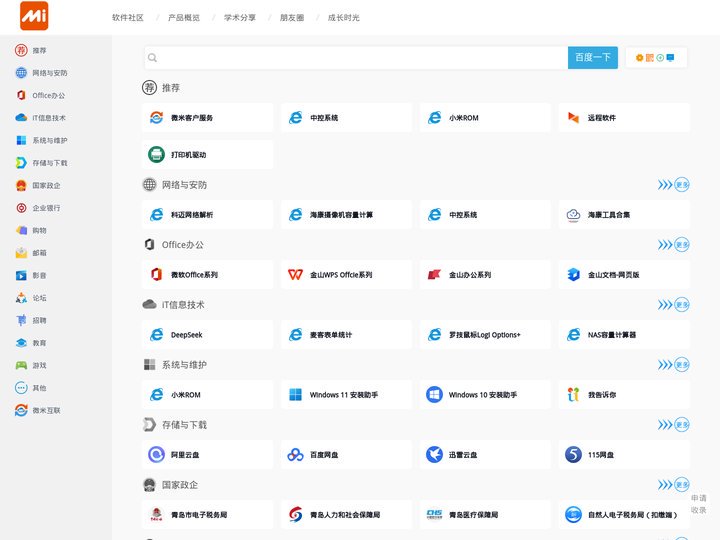
Task: Open 邮箱 category in sidebar
Action: click(x=31, y=253)
